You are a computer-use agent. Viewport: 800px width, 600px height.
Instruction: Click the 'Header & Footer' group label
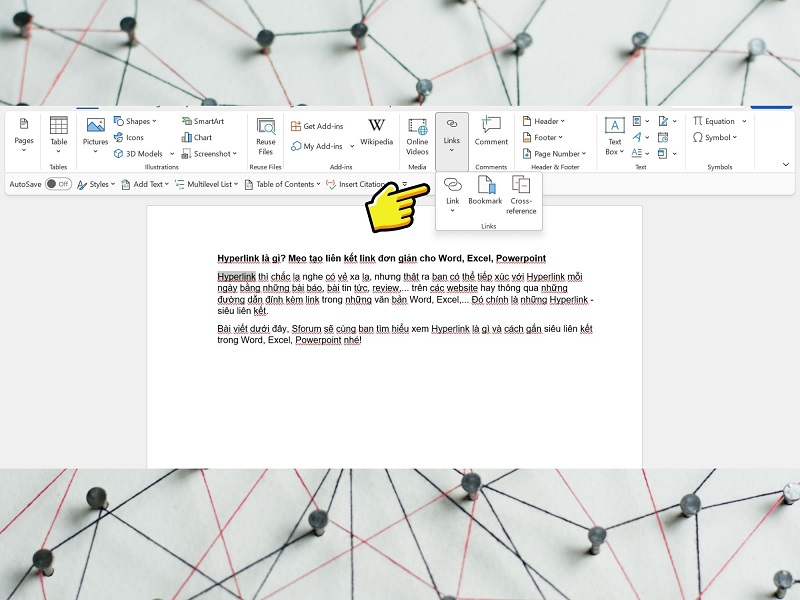click(x=555, y=167)
